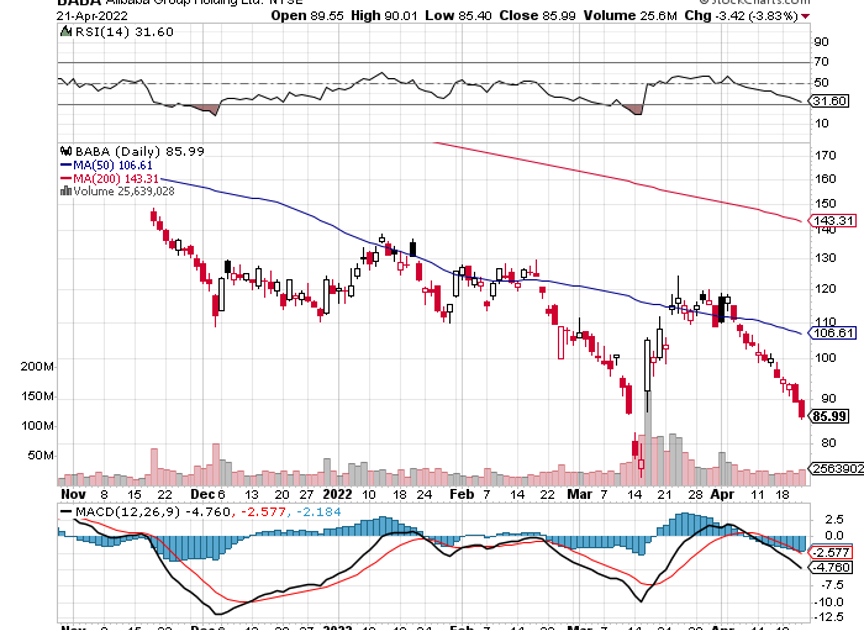Click the MA(50) blue legend swatch
Viewport: 864px width, 630px height.
(66, 164)
